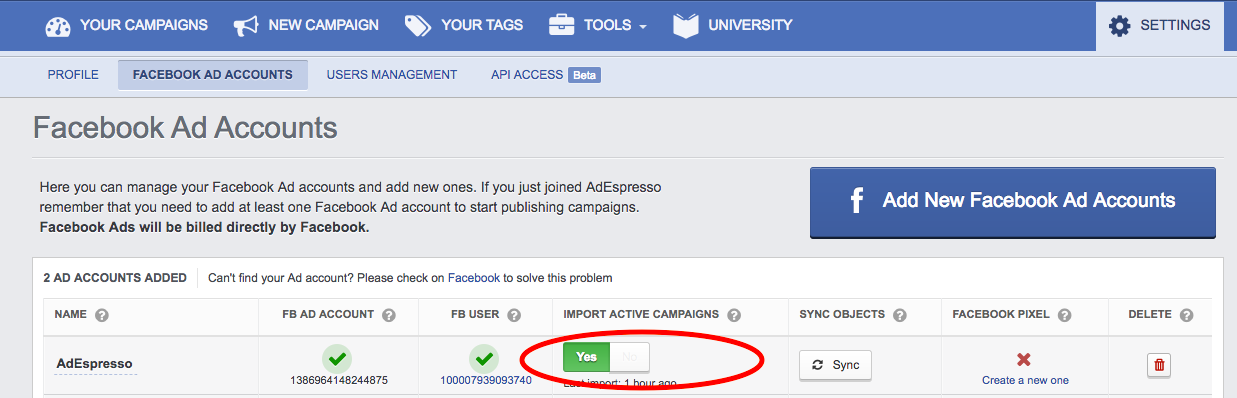The width and height of the screenshot is (1237, 398).
Task: Click the Settings gear icon
Action: [1120, 26]
